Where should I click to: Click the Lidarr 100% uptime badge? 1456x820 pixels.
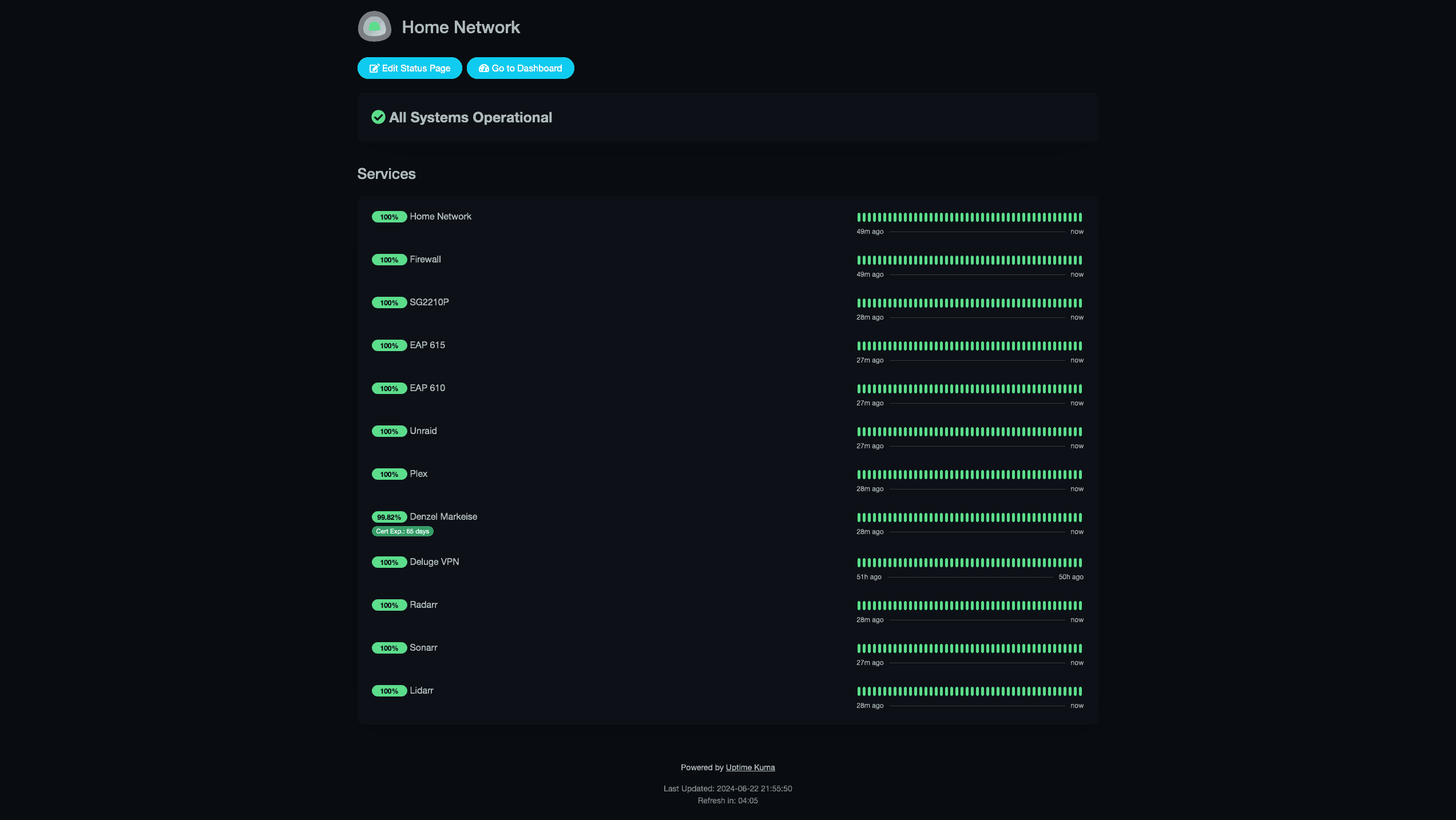point(389,691)
